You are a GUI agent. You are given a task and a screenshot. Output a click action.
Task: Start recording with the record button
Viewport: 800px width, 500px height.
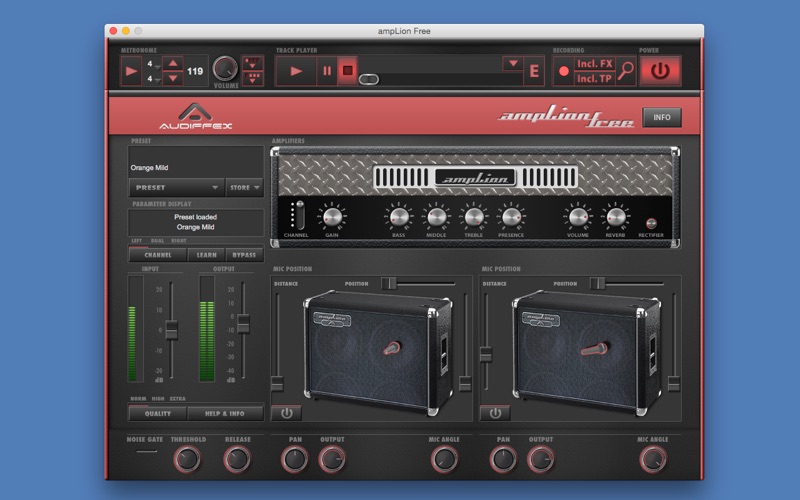tap(564, 71)
